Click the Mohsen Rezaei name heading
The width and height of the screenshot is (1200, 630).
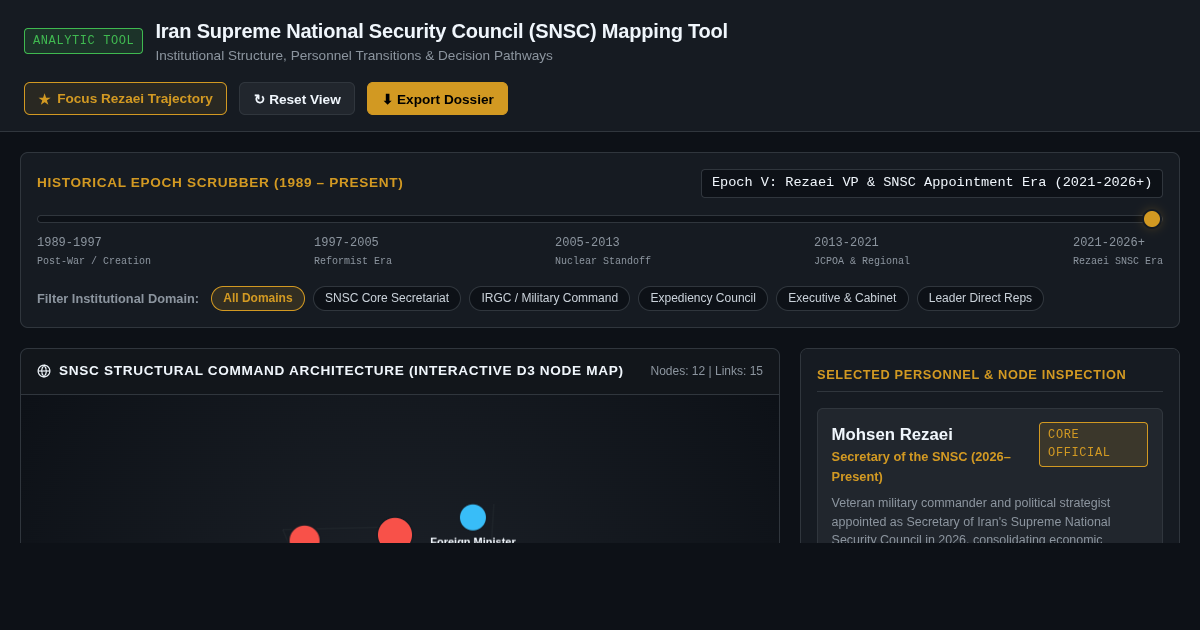tap(892, 434)
